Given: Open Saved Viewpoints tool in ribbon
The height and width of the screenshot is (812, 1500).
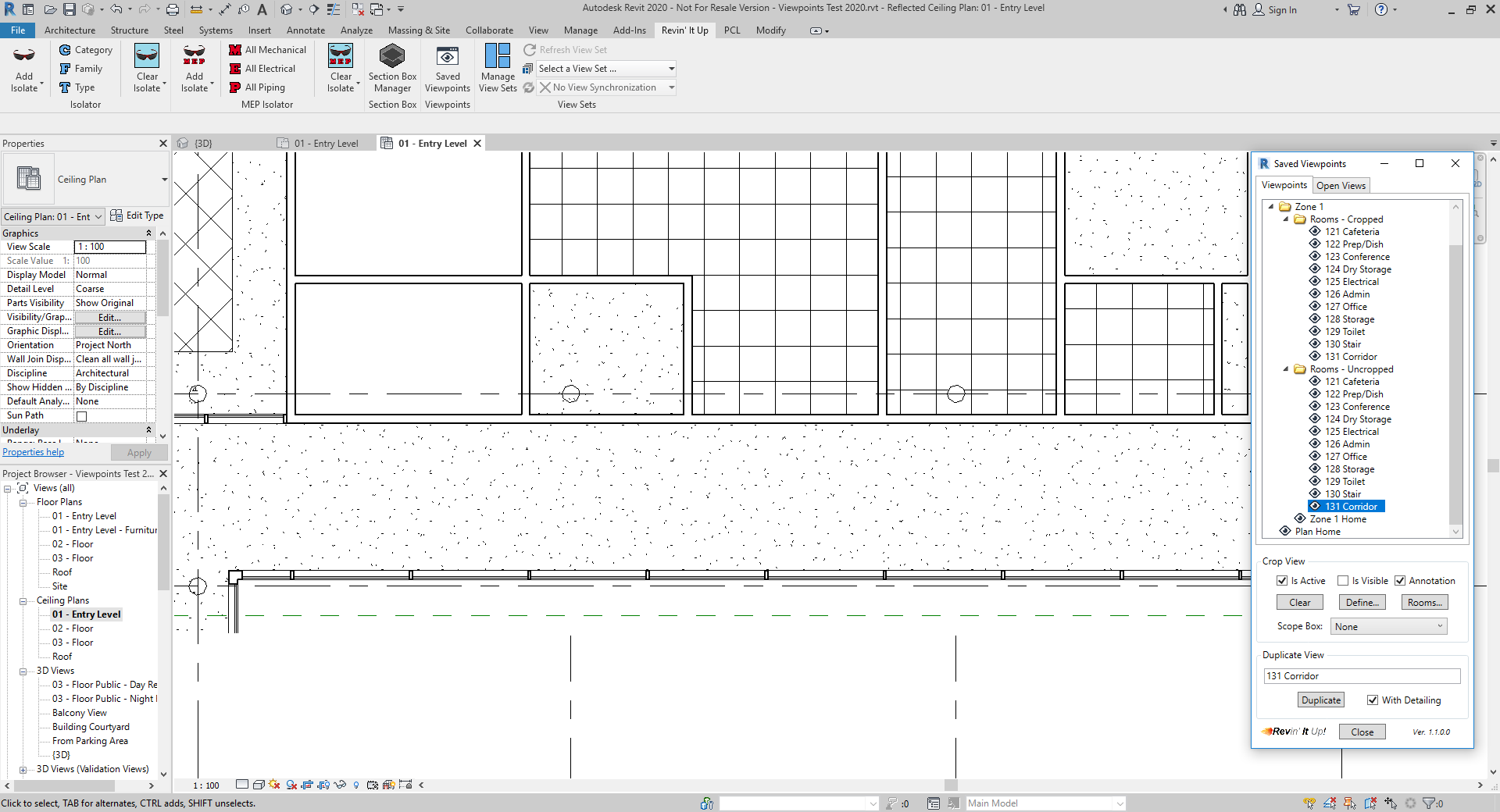Looking at the screenshot, I should coord(448,69).
